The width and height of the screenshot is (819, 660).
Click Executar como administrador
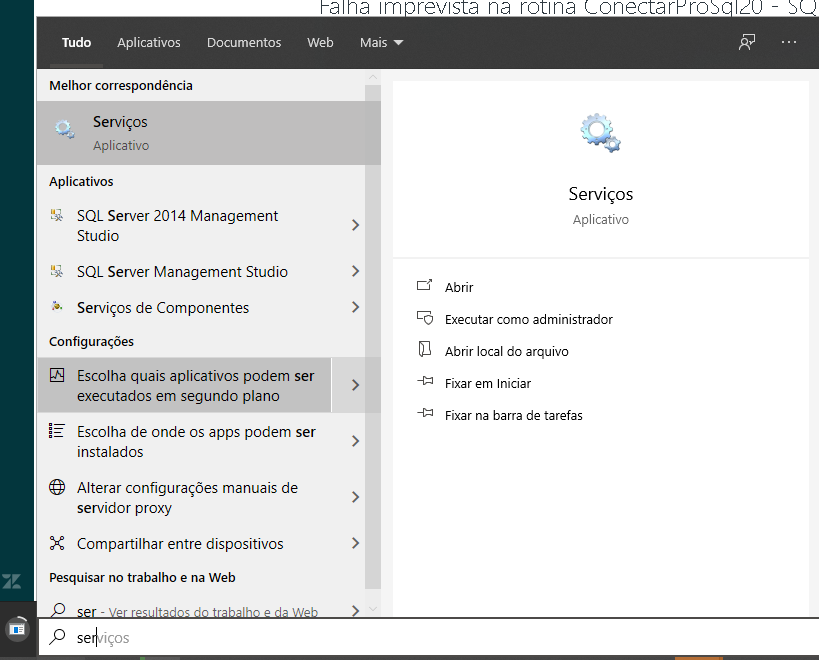pyautogui.click(x=529, y=320)
